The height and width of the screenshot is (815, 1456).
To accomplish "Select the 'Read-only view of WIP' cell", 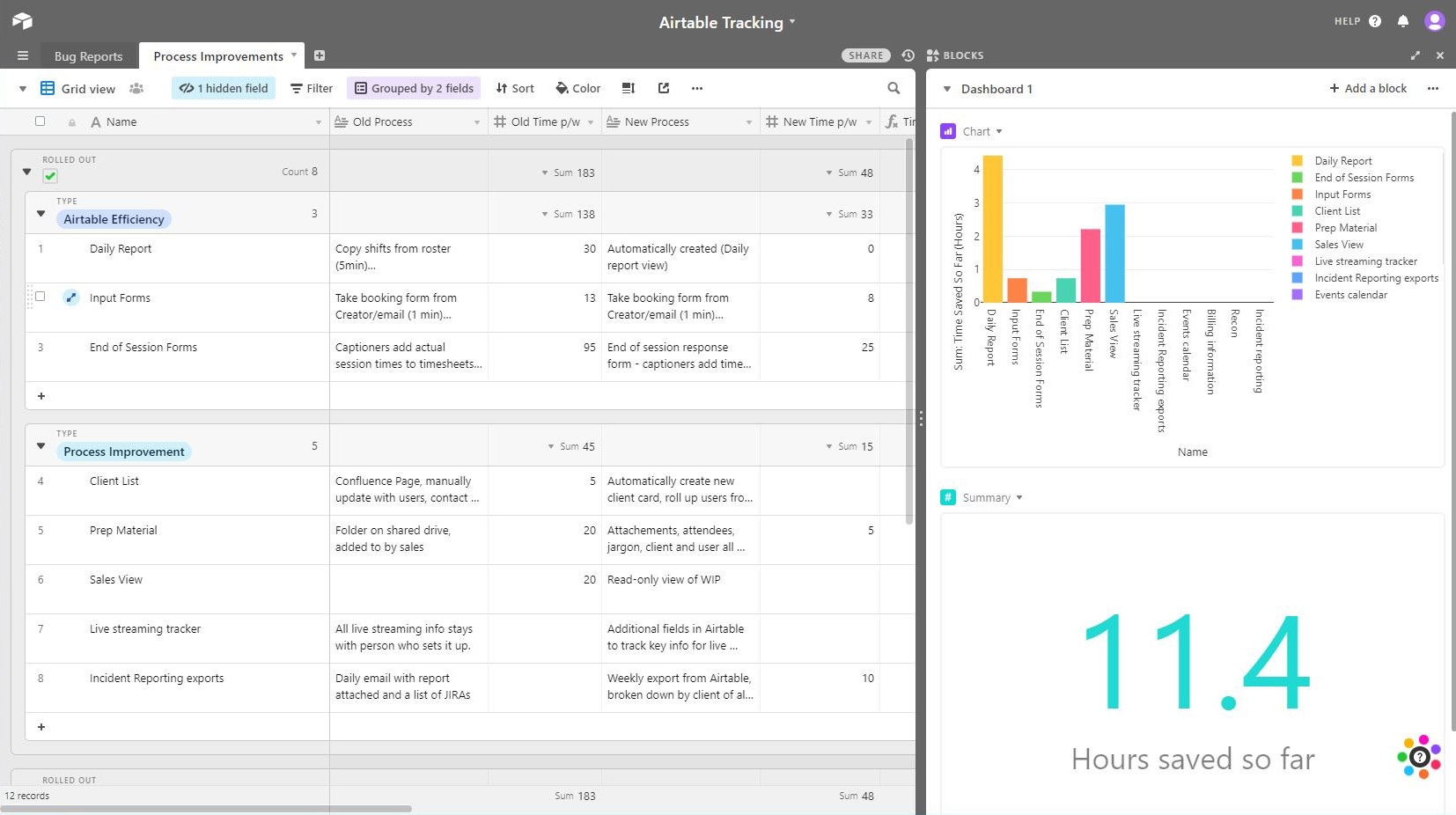I will point(680,589).
